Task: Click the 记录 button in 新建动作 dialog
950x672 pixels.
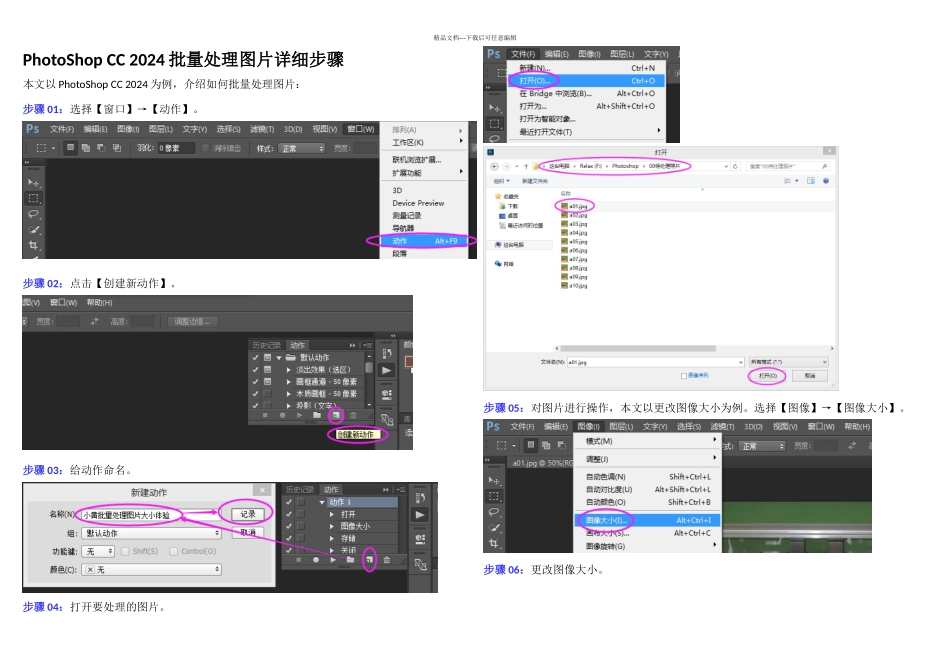Action: point(248,514)
